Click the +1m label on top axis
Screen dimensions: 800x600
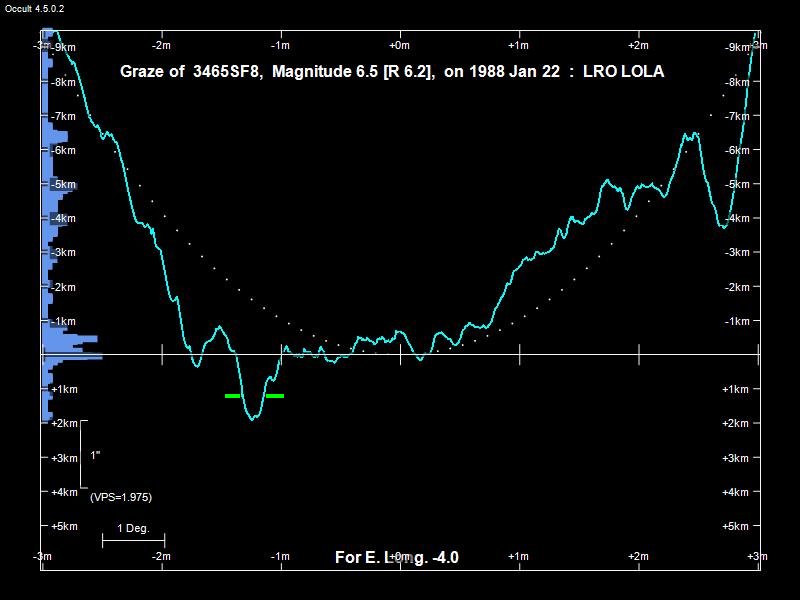pos(518,46)
